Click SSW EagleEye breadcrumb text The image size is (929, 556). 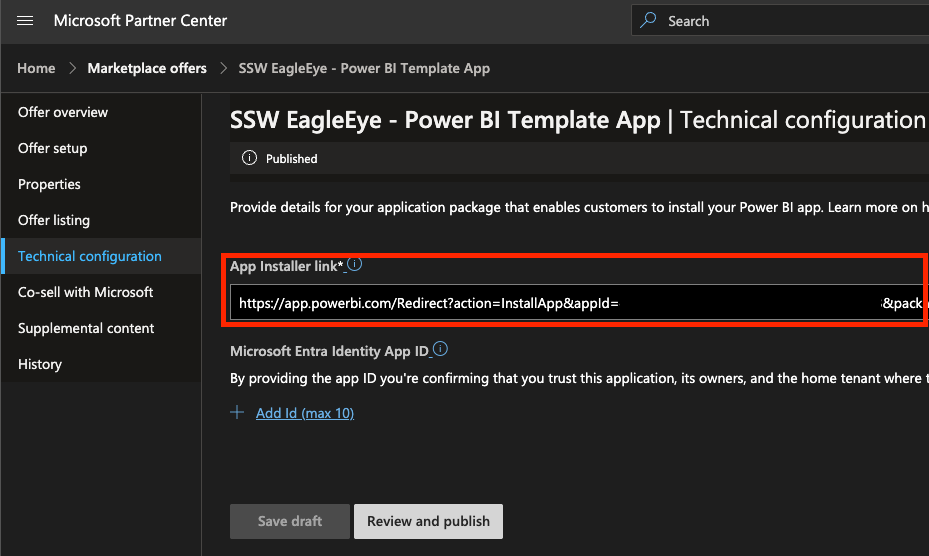pos(364,68)
